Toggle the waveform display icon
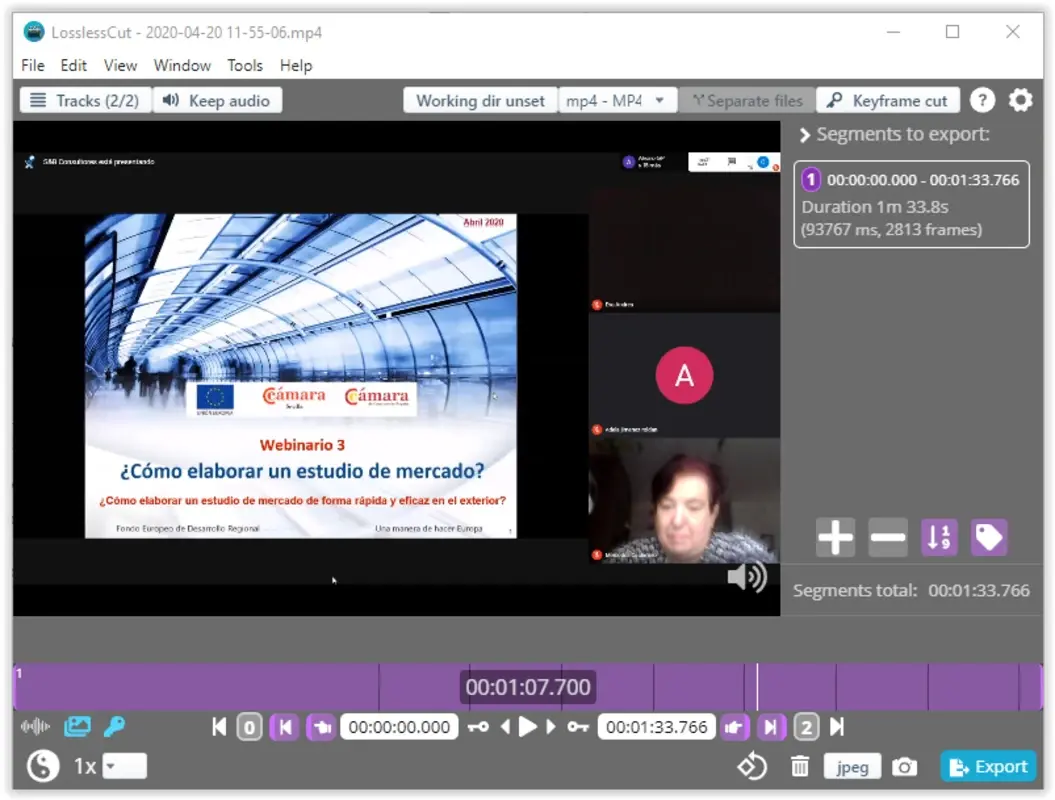Image resolution: width=1055 pixels, height=800 pixels. tap(35, 727)
